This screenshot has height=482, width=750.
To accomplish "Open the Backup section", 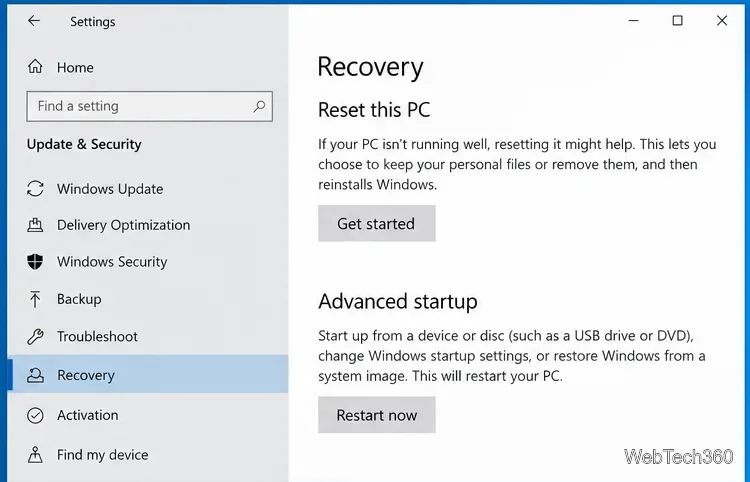I will click(x=79, y=299).
